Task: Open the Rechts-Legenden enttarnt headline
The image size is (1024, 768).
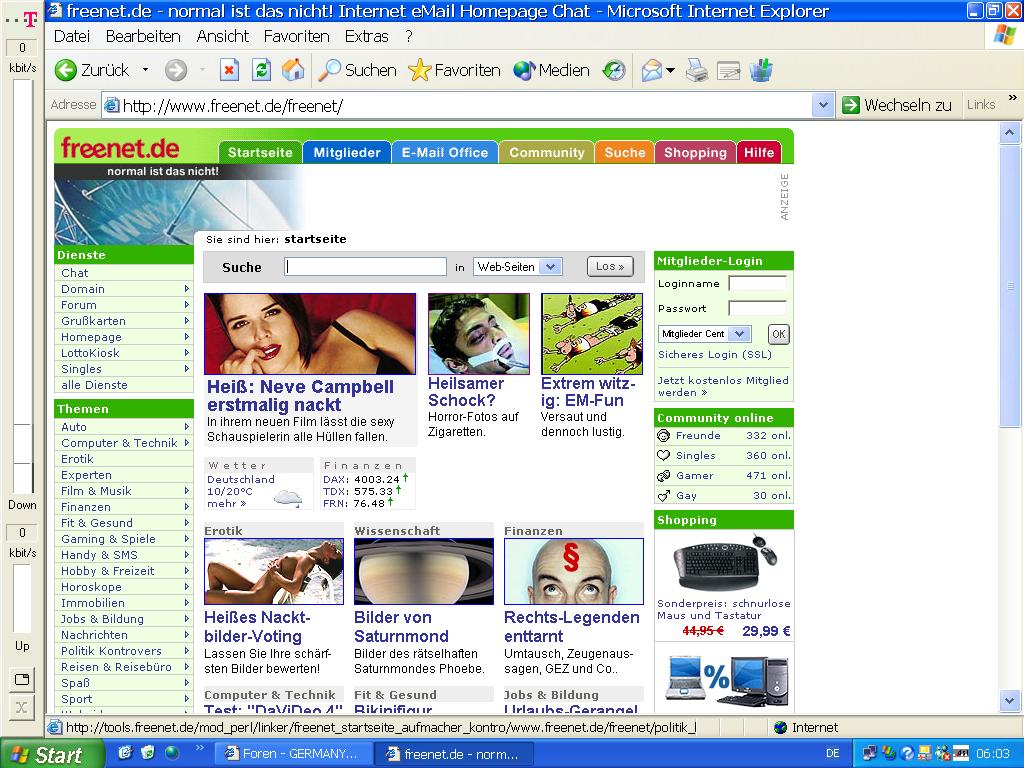Action: coord(571,626)
